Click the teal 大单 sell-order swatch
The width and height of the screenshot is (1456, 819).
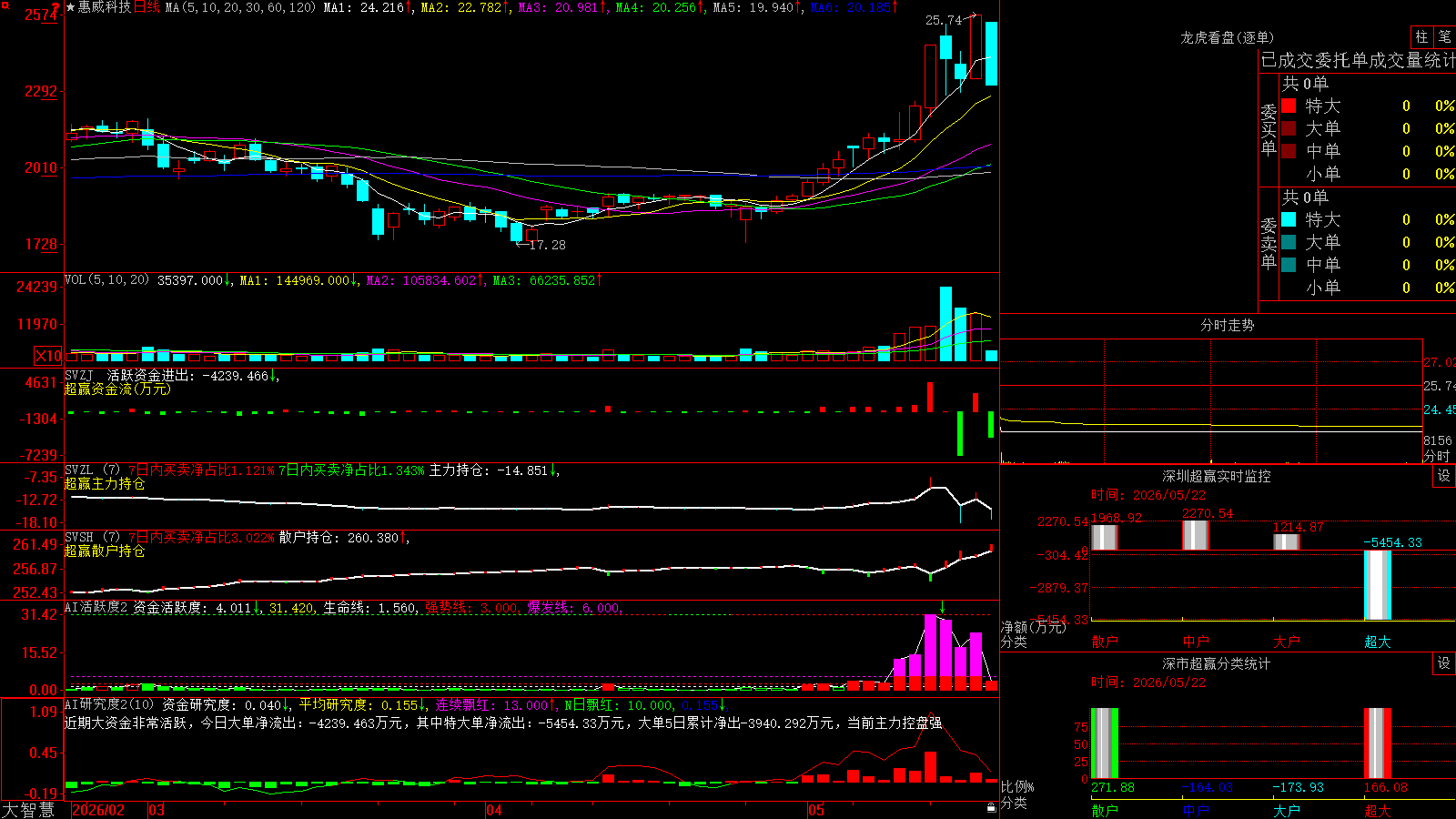pos(1289,242)
